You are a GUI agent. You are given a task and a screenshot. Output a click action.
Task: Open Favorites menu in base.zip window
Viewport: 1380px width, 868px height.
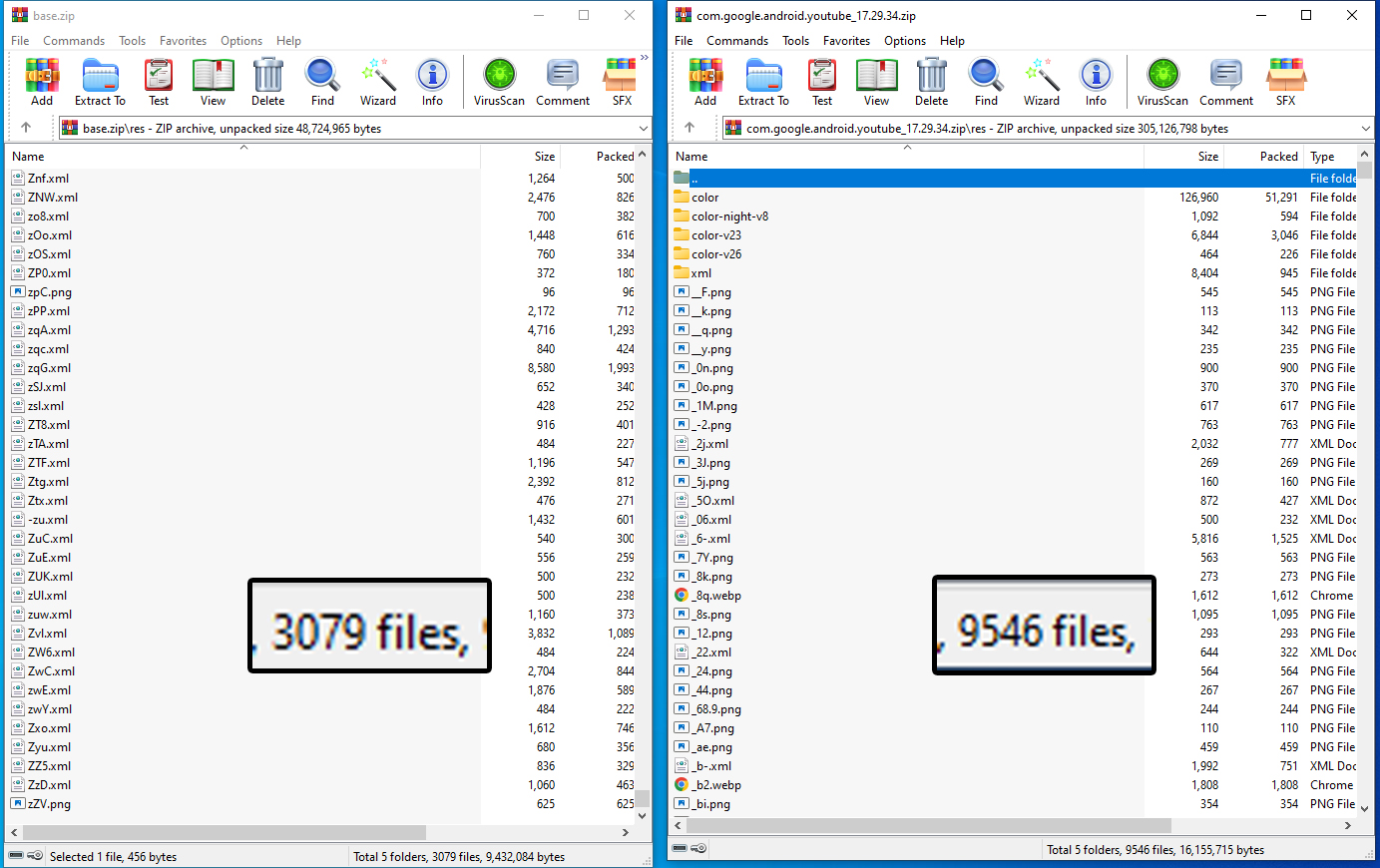(x=184, y=41)
